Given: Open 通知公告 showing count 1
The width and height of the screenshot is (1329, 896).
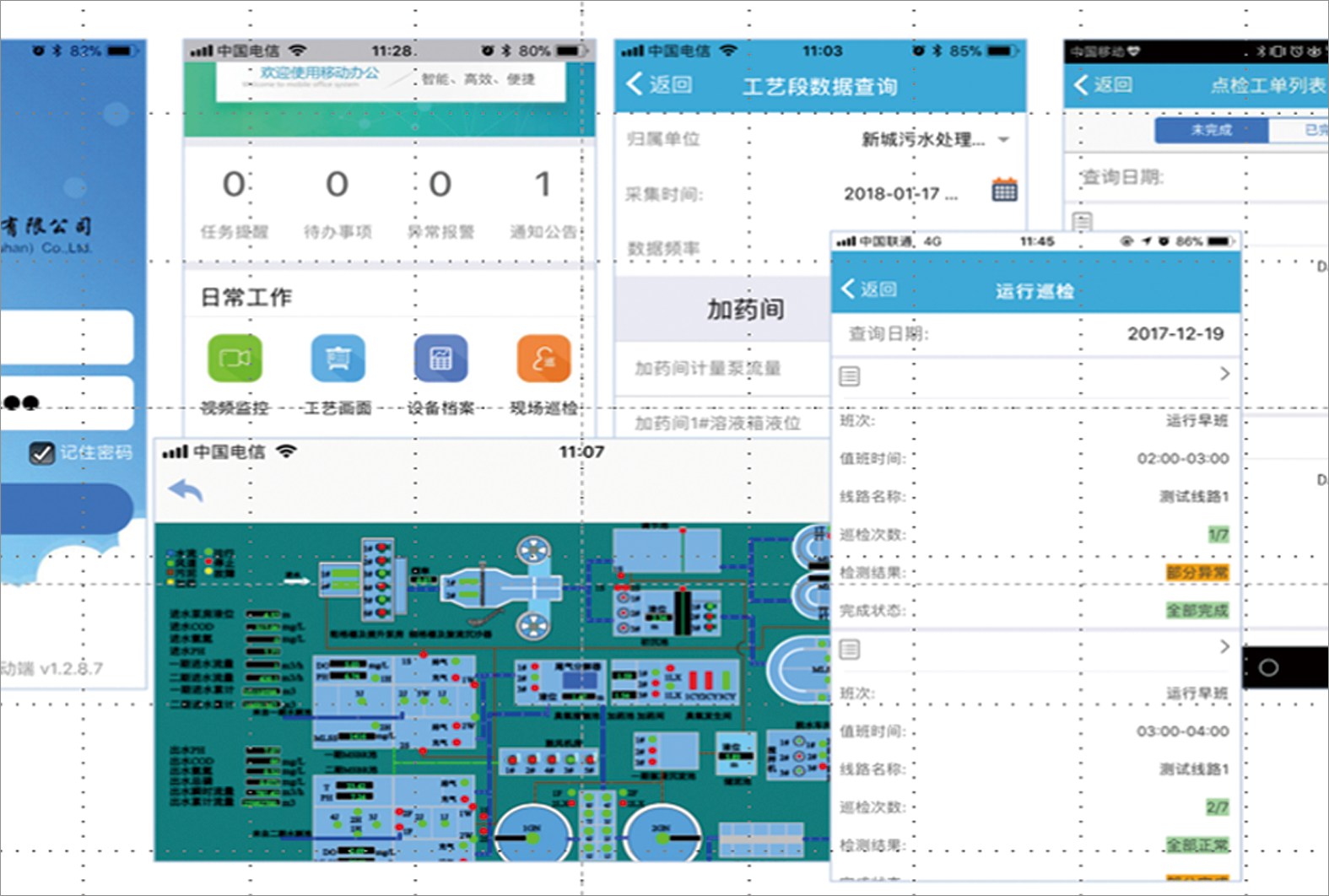Looking at the screenshot, I should [x=543, y=202].
